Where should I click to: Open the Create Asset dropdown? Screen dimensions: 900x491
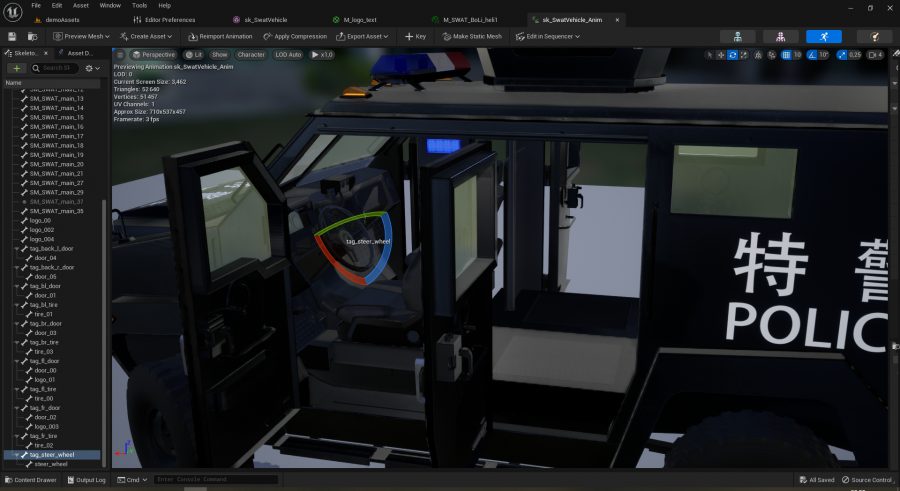pos(146,36)
